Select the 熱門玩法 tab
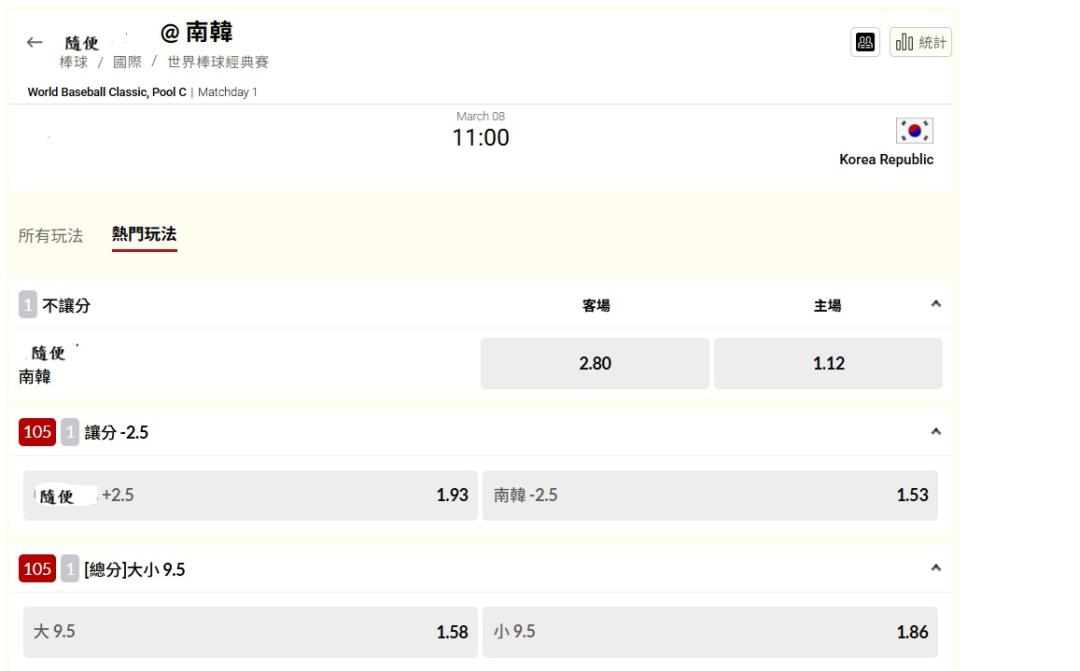Screen dimensions: 1080x671 tap(144, 235)
